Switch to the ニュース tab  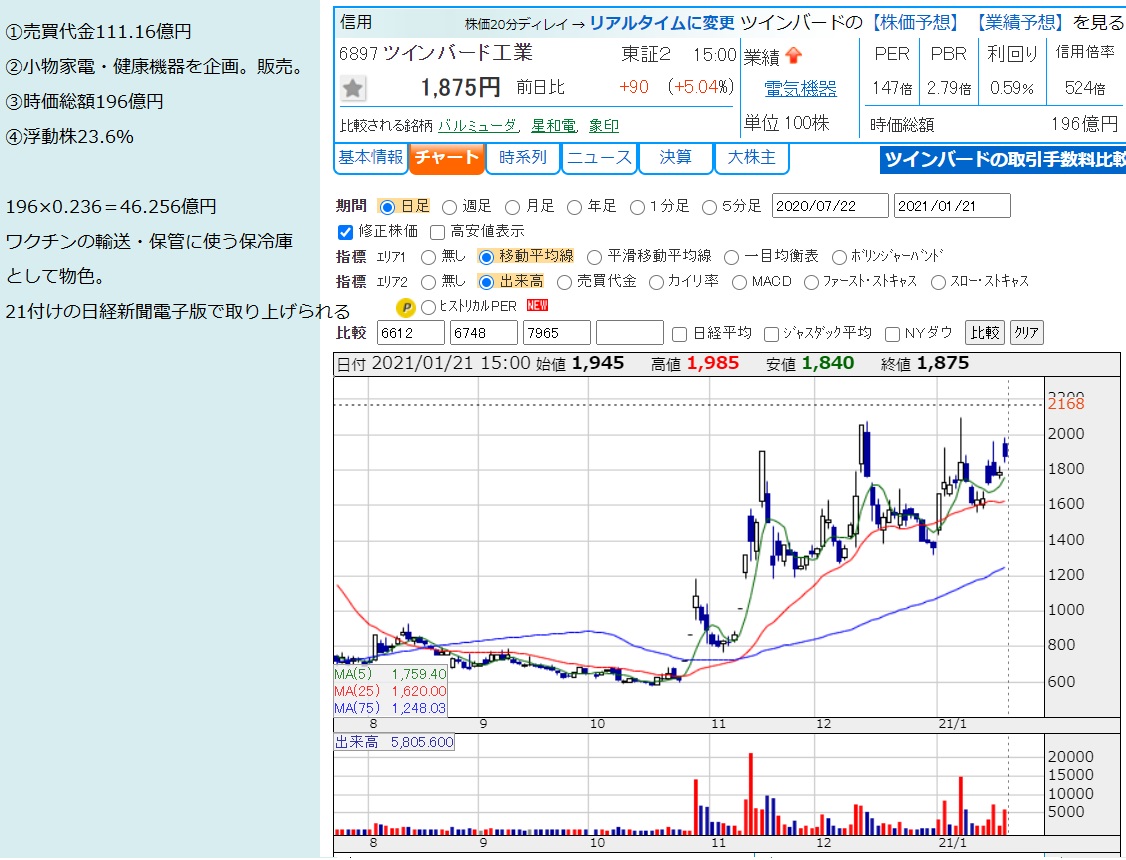[599, 159]
